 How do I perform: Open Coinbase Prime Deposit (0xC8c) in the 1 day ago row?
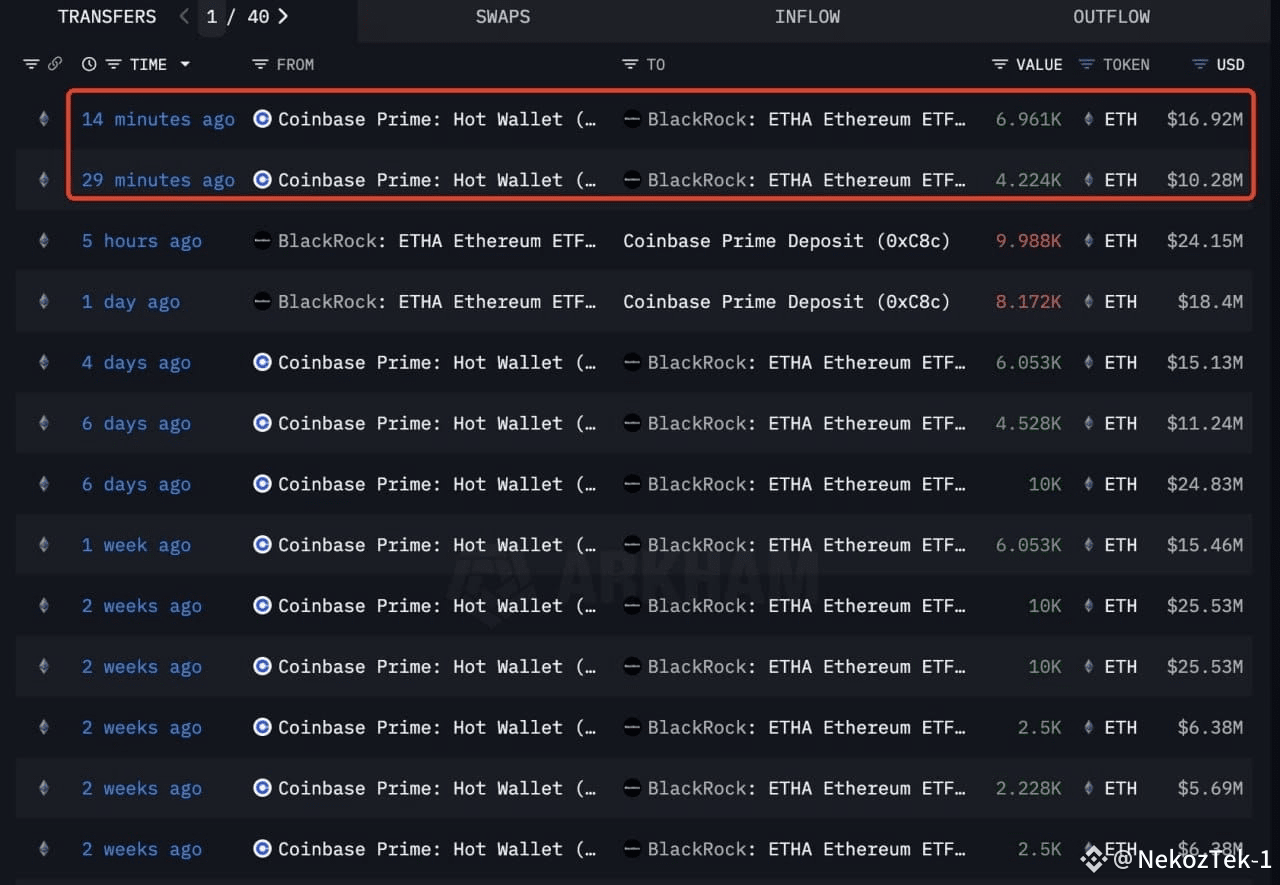click(x=786, y=302)
